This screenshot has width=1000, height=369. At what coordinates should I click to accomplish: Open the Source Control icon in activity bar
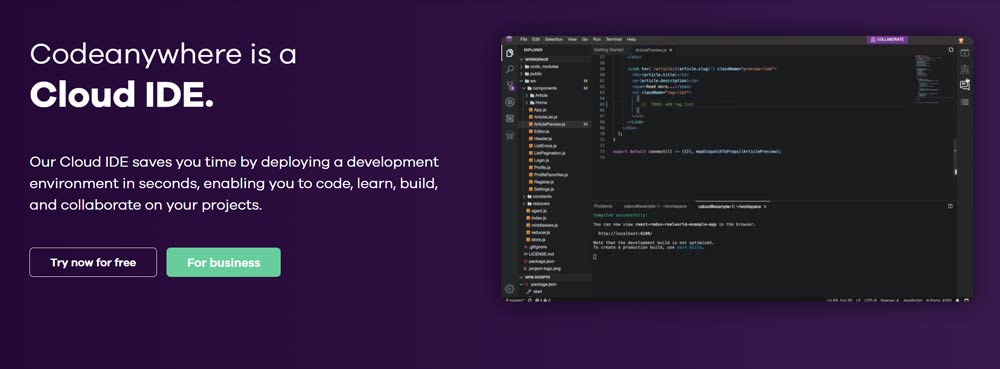(510, 85)
